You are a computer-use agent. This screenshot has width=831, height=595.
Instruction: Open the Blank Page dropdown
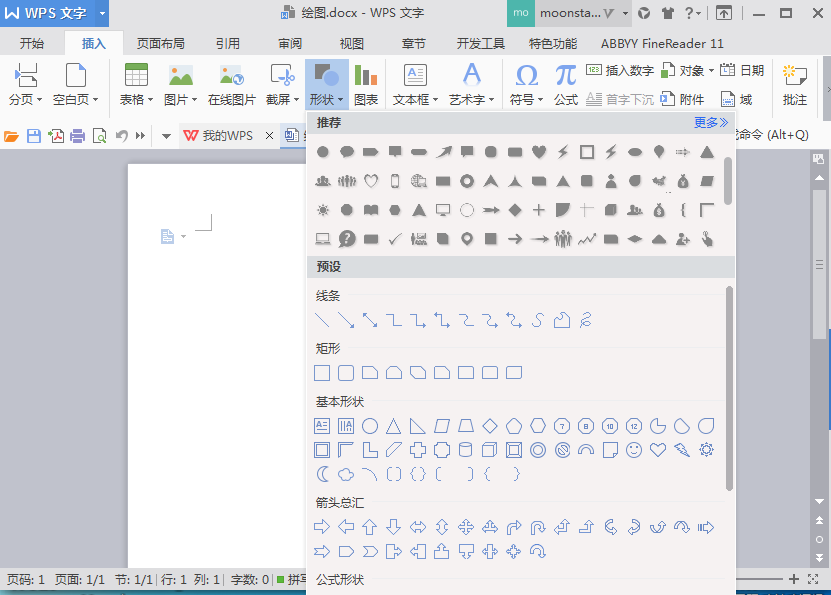pyautogui.click(x=75, y=84)
